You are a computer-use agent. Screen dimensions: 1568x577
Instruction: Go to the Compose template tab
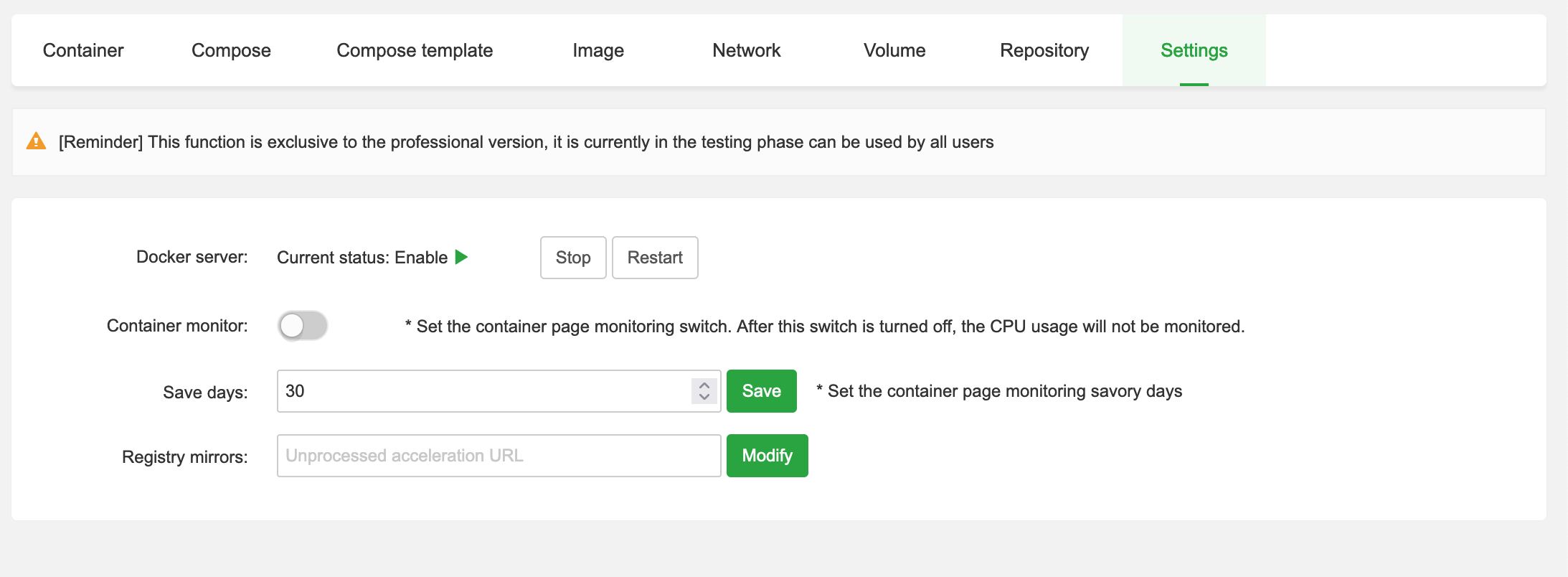pos(415,50)
